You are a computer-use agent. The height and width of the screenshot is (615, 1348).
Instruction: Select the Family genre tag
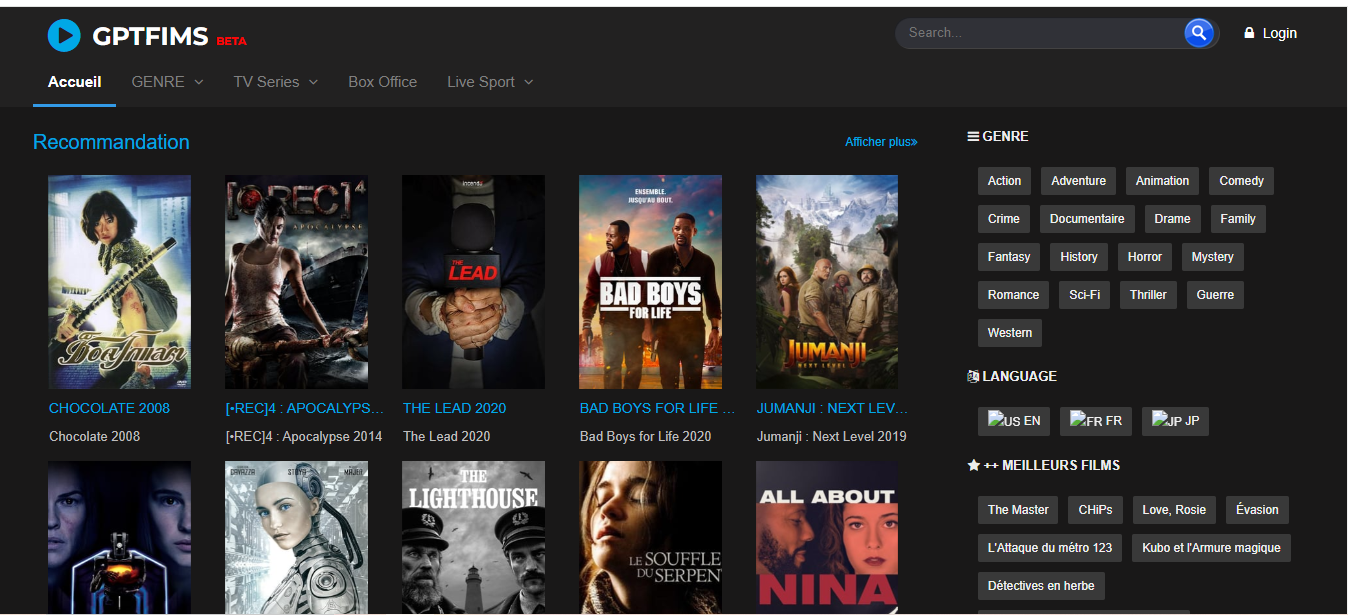coord(1238,219)
